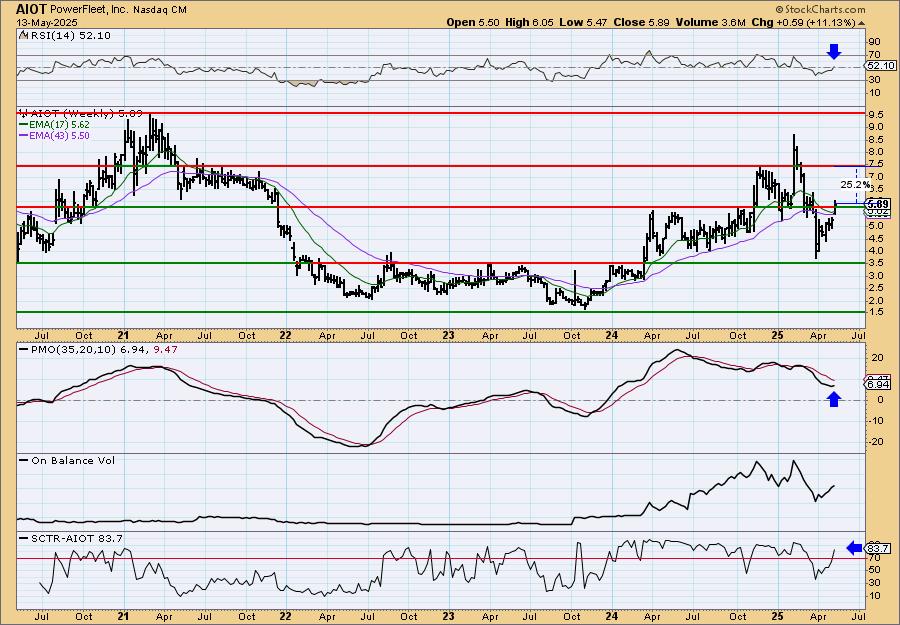This screenshot has height=625, width=900.
Task: Select the Close 5.89 value
Action: point(642,22)
